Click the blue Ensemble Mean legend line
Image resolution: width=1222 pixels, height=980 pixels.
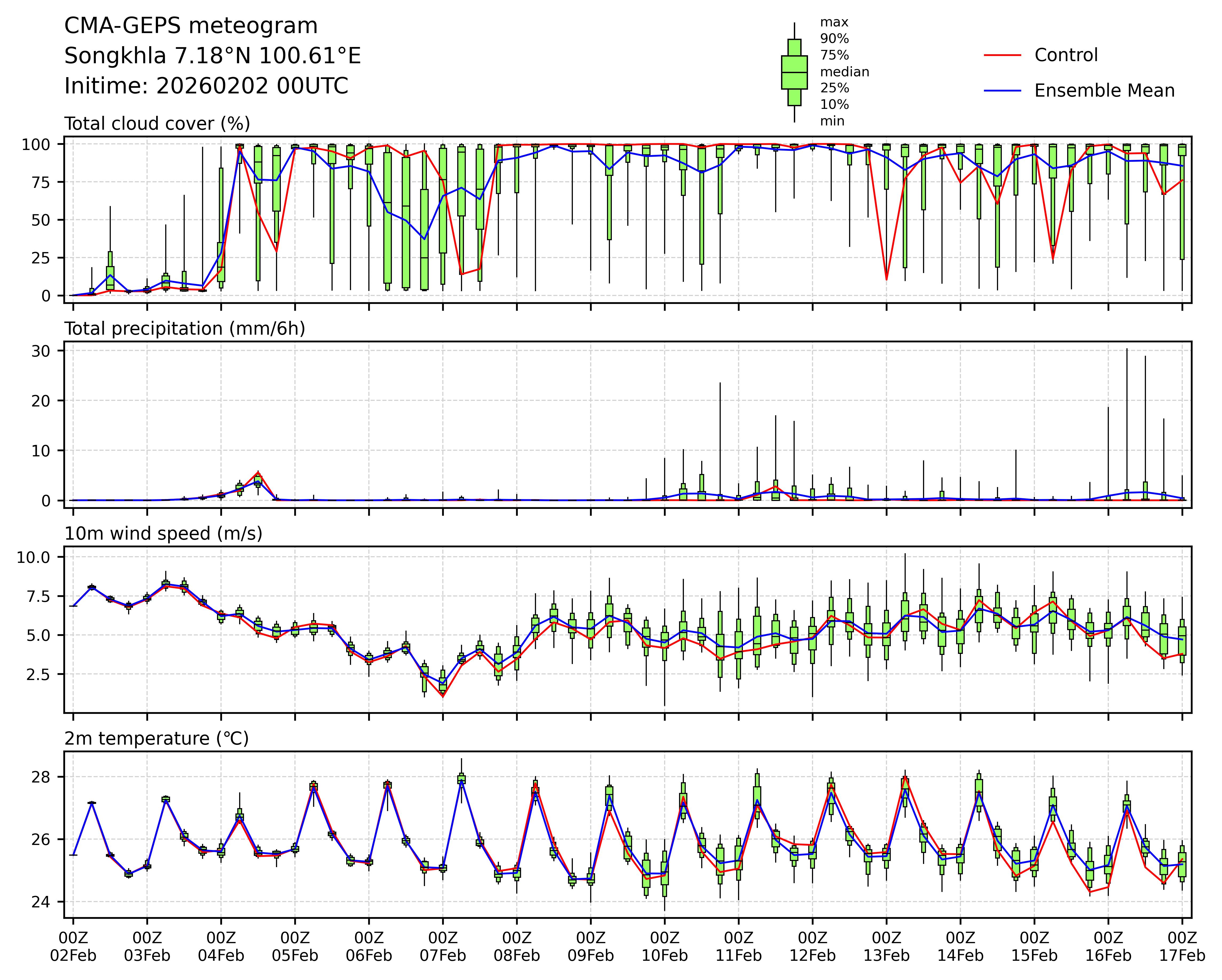(x=1002, y=91)
